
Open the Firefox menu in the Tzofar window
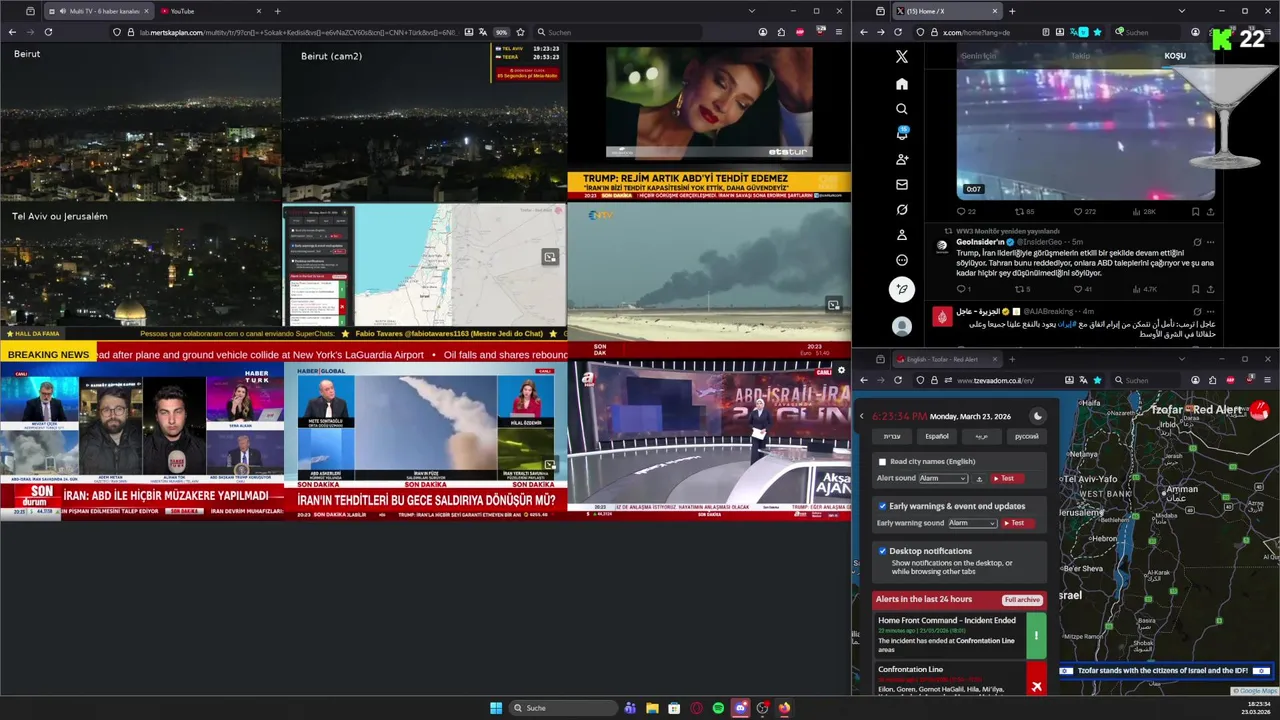(1267, 380)
